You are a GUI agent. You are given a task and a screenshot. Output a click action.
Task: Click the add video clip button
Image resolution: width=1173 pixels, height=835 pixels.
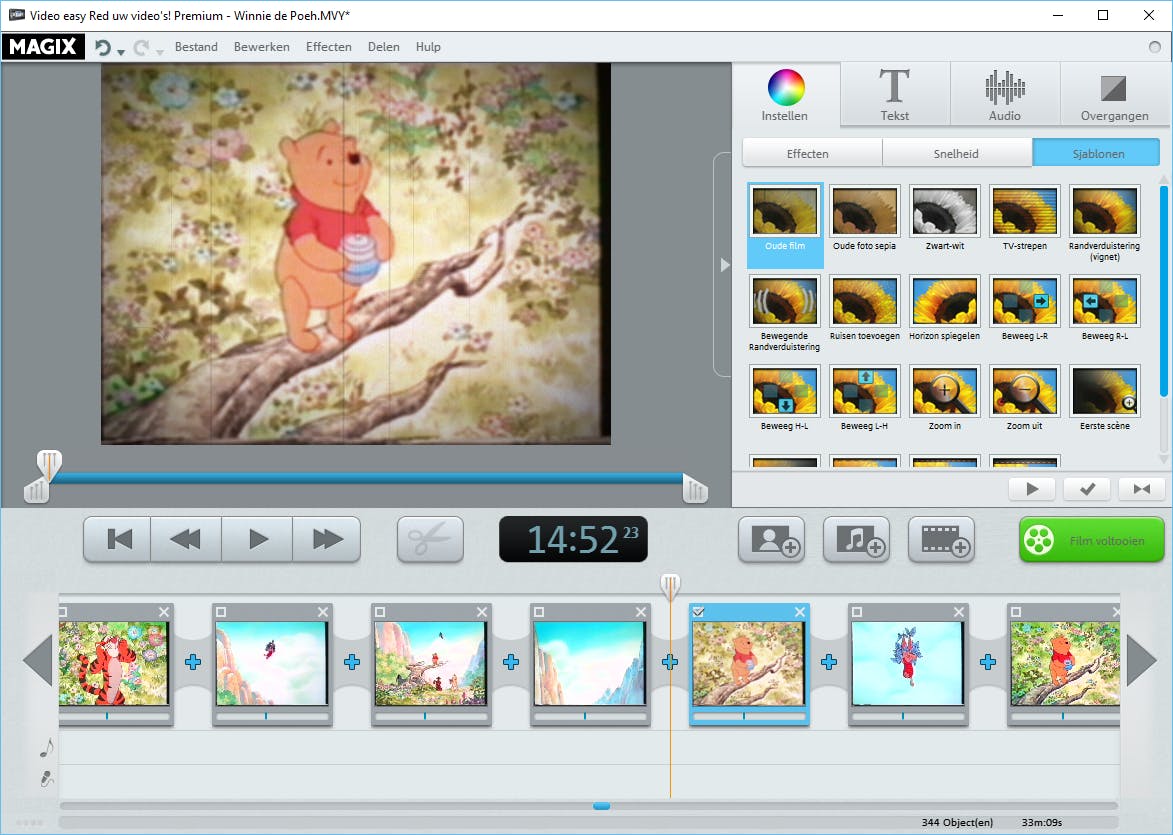coord(942,539)
